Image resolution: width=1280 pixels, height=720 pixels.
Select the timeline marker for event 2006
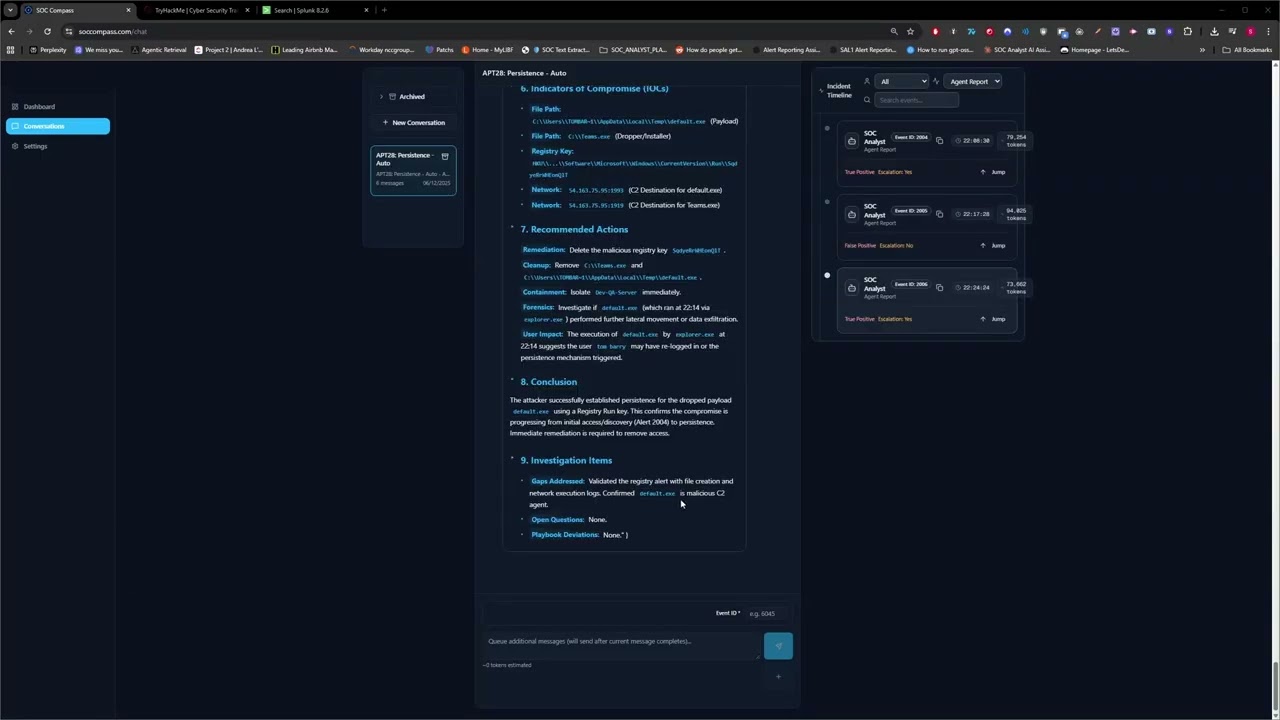[x=827, y=275]
